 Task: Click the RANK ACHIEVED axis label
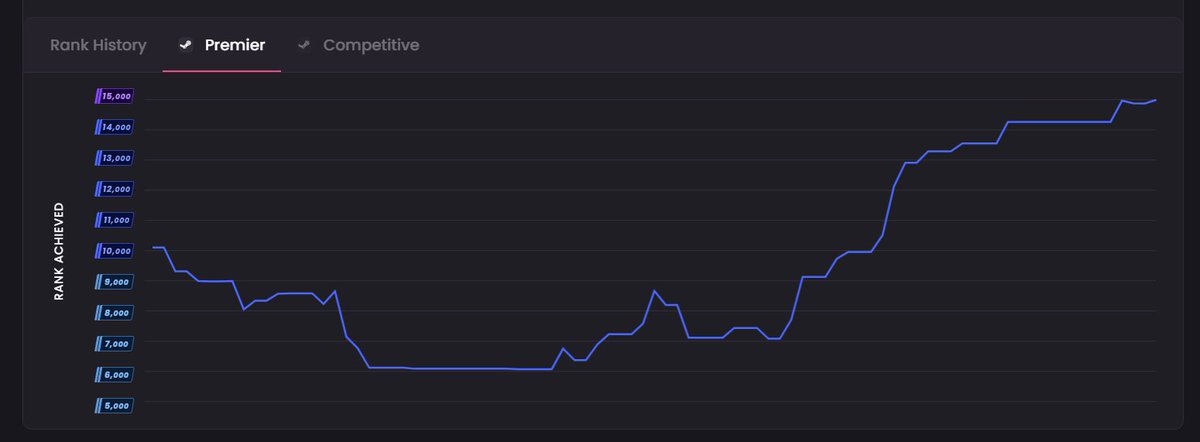59,251
